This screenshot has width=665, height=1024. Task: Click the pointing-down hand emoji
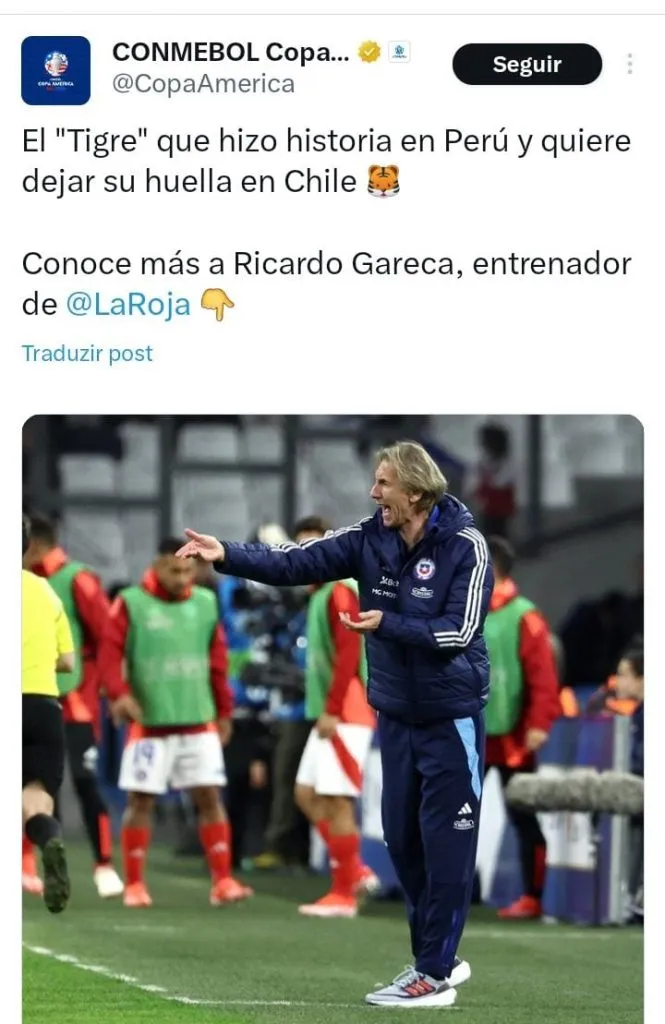pos(217,305)
